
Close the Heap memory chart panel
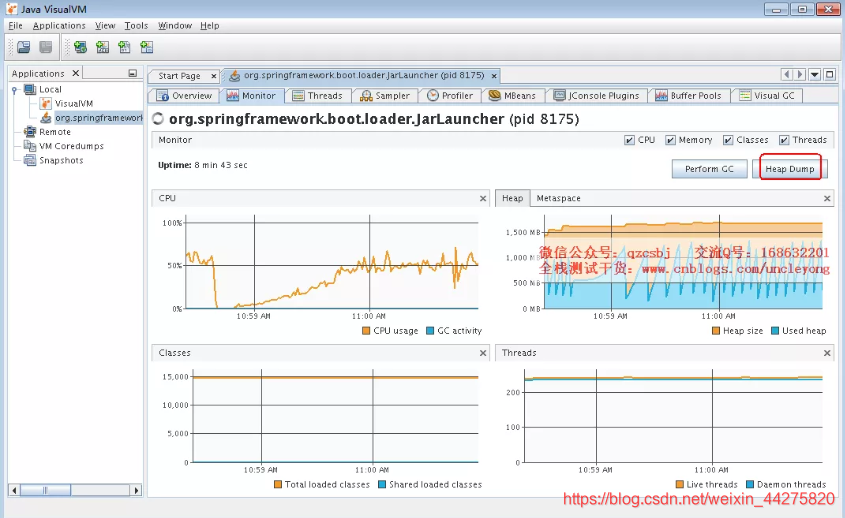[x=827, y=199]
